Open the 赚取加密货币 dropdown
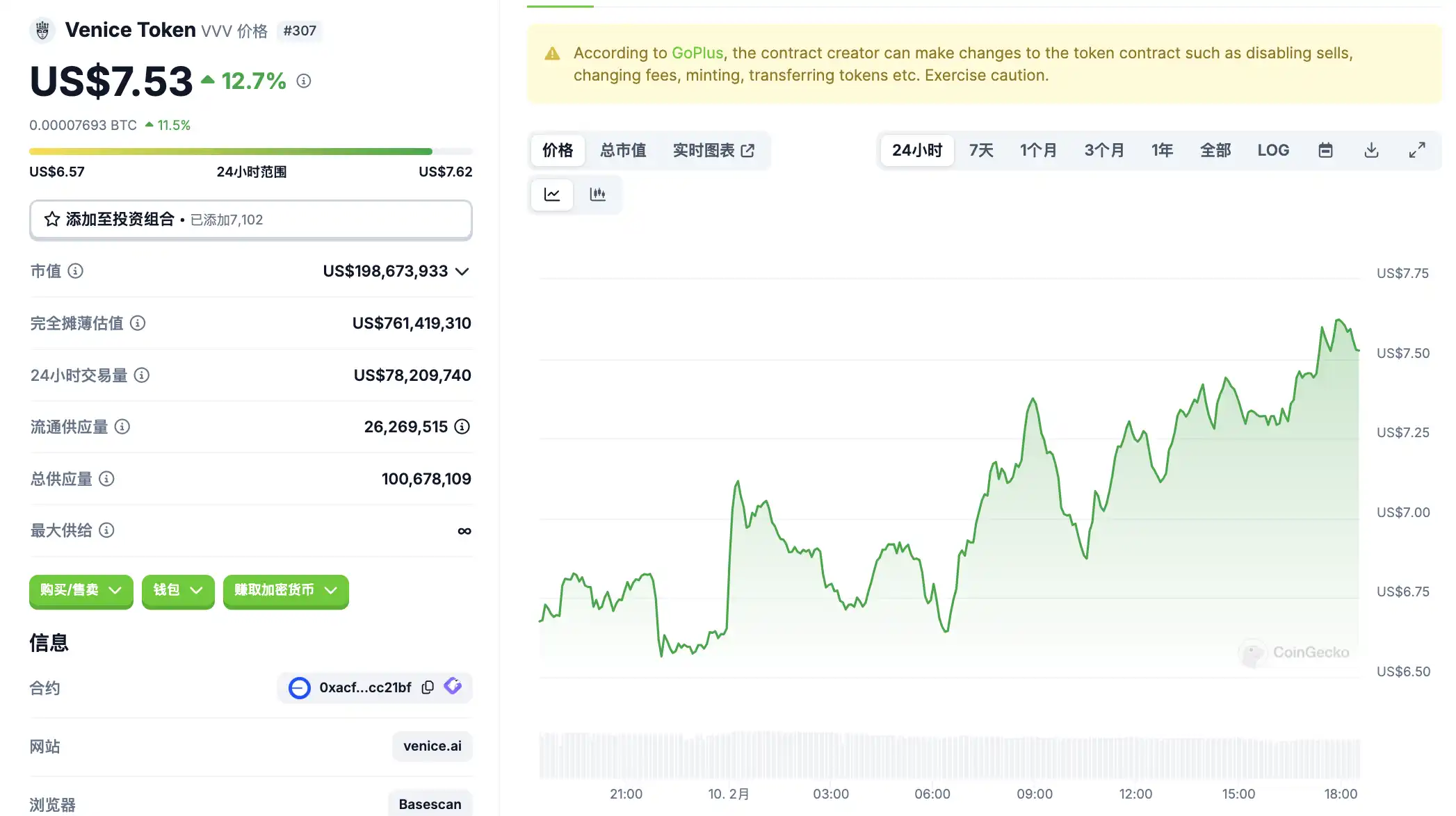The width and height of the screenshot is (1456, 816). [x=286, y=590]
